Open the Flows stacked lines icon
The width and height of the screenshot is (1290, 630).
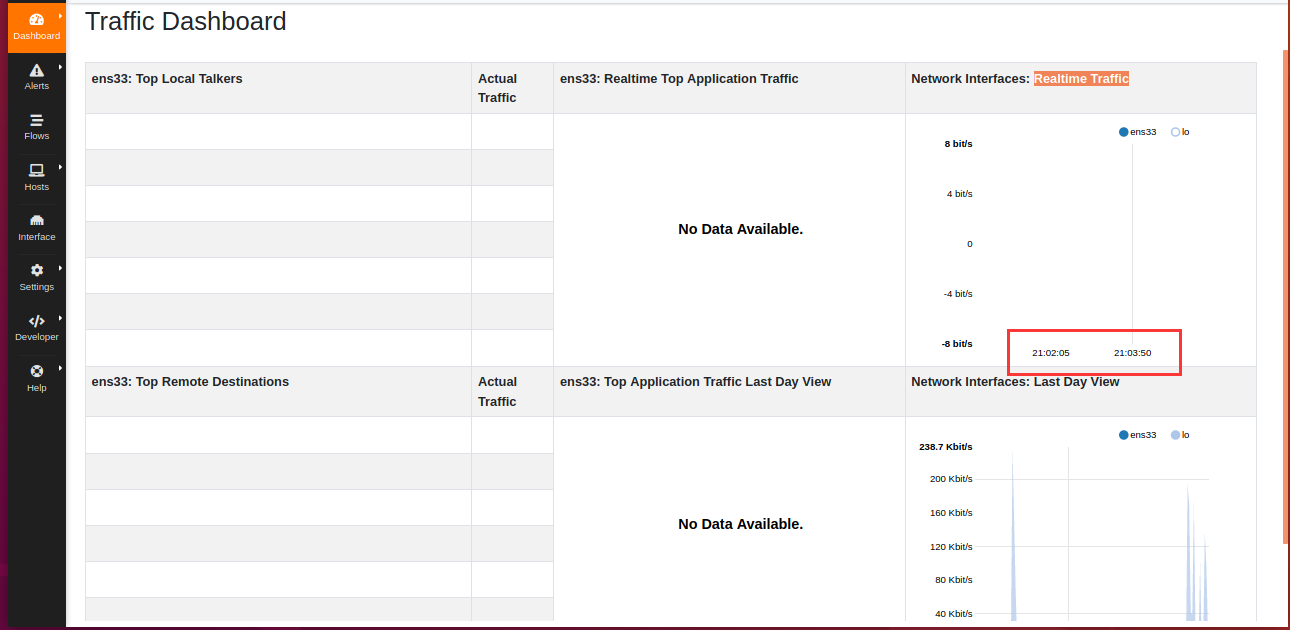click(x=37, y=120)
